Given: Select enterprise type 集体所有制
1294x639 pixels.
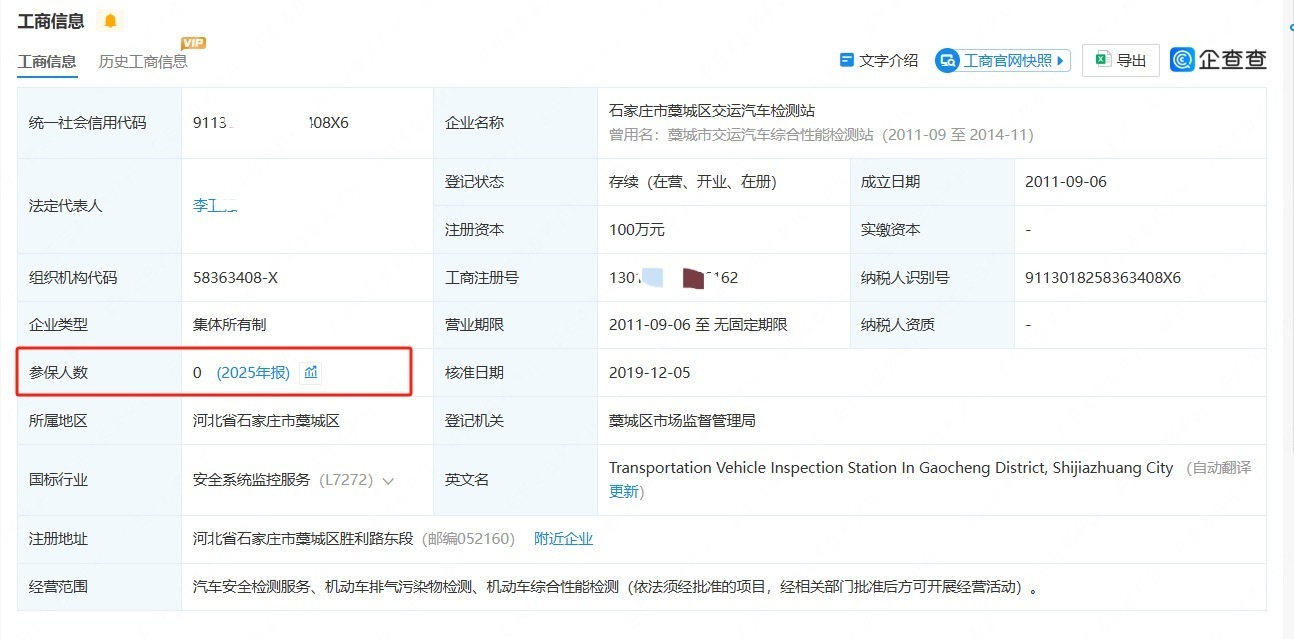Looking at the screenshot, I should click(x=230, y=324).
